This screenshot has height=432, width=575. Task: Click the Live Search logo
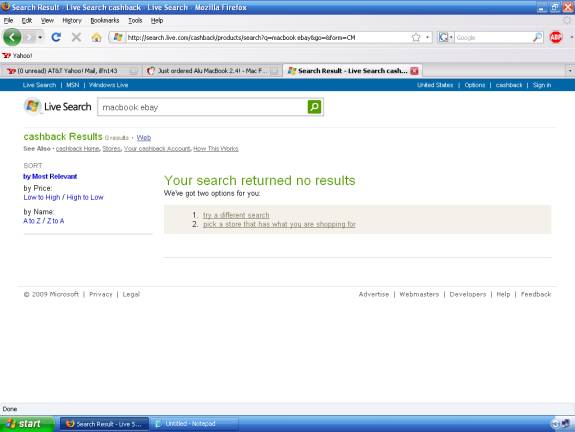point(58,106)
